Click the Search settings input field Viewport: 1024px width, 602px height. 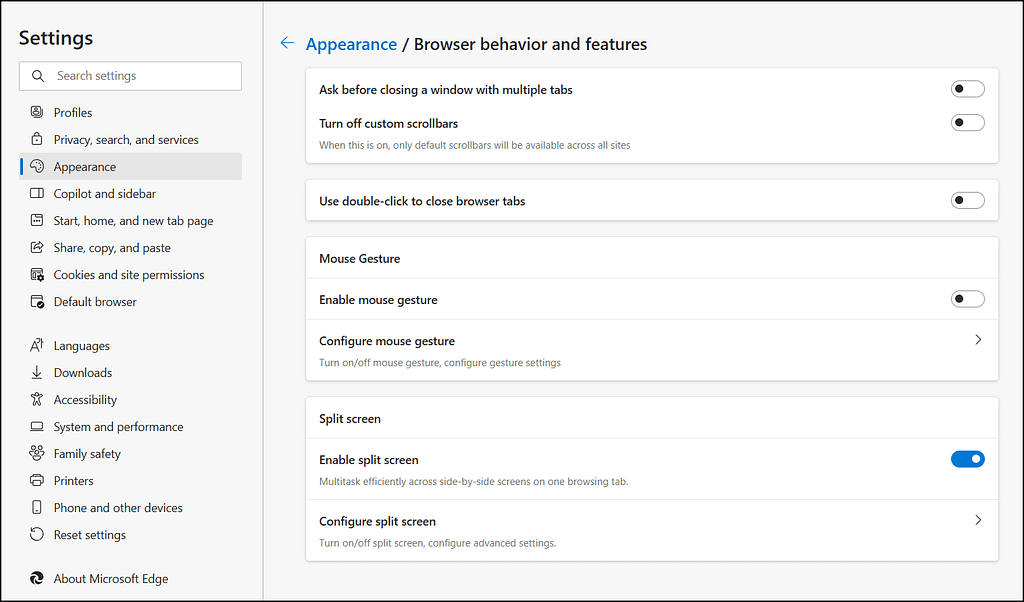pyautogui.click(x=140, y=76)
